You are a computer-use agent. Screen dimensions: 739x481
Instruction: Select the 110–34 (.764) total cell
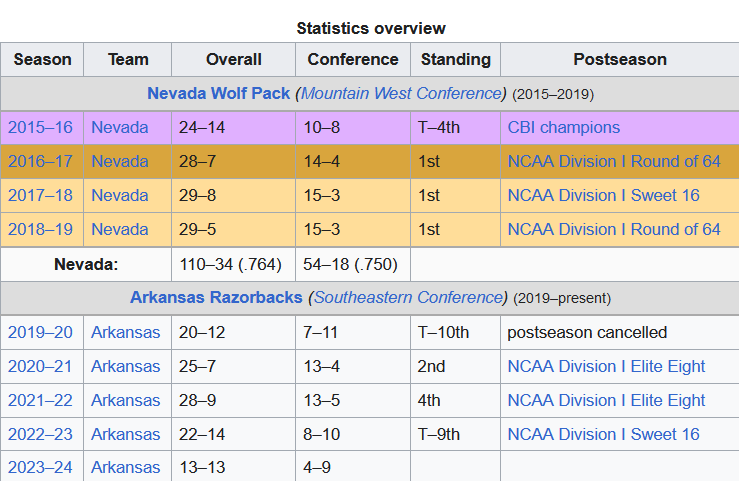click(x=233, y=264)
